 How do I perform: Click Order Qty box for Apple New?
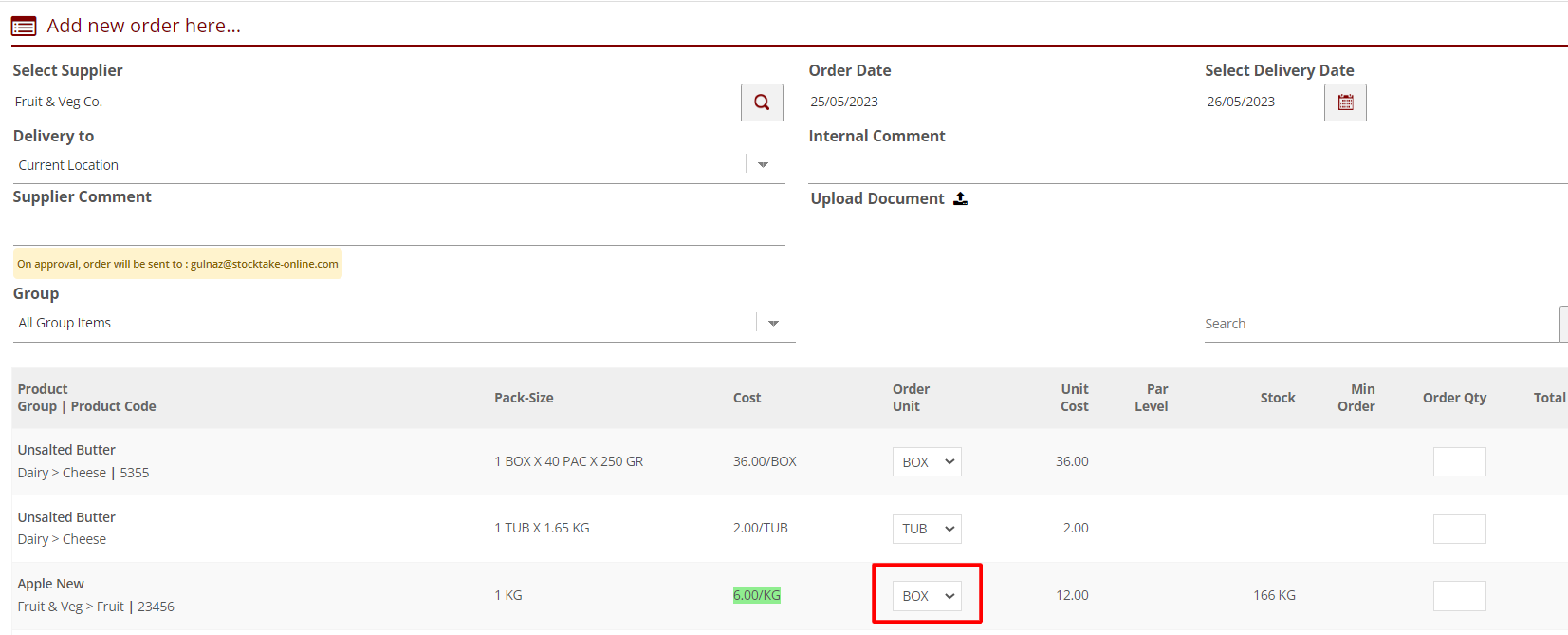[x=1459, y=596]
